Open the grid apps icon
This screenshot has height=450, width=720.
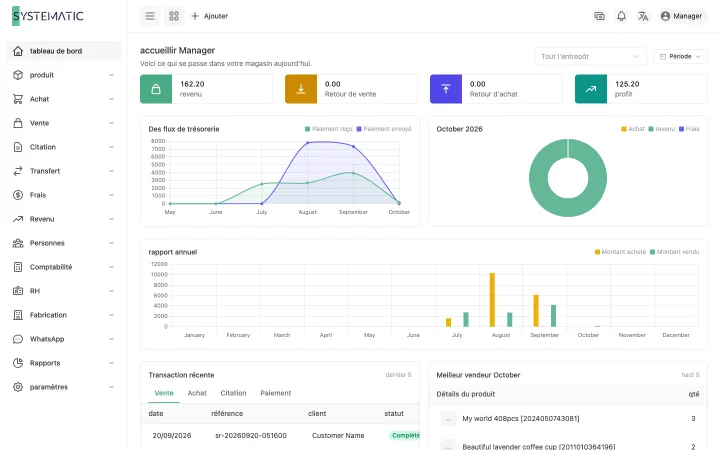pos(174,16)
